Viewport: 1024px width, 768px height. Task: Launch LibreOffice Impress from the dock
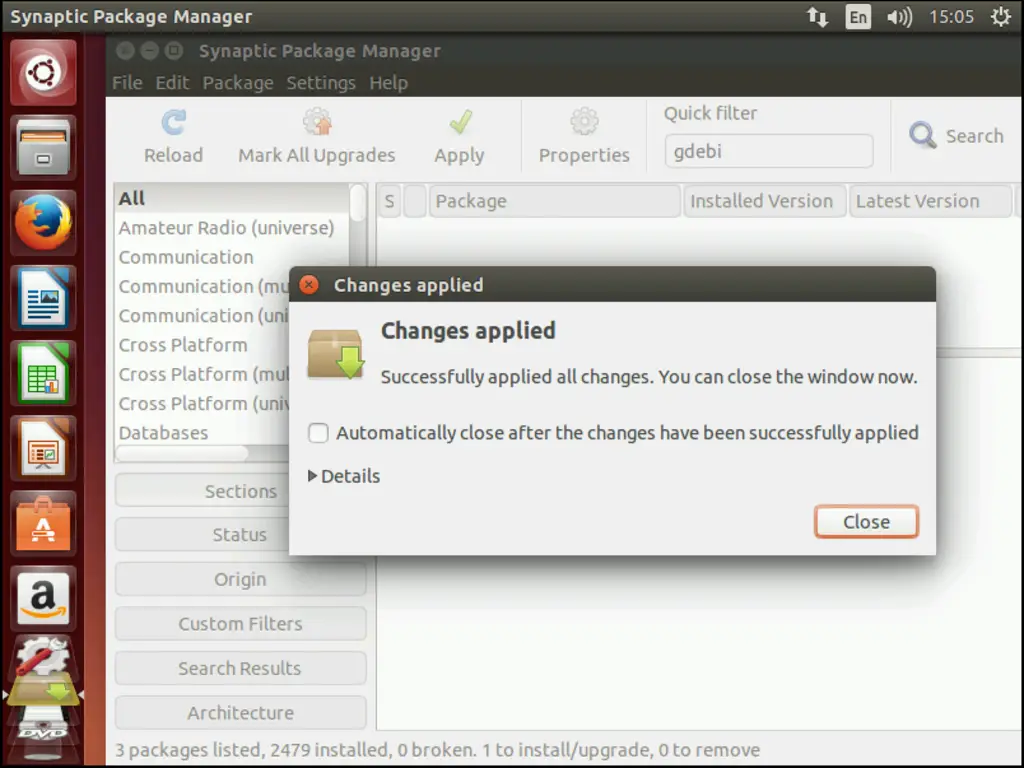(43, 448)
